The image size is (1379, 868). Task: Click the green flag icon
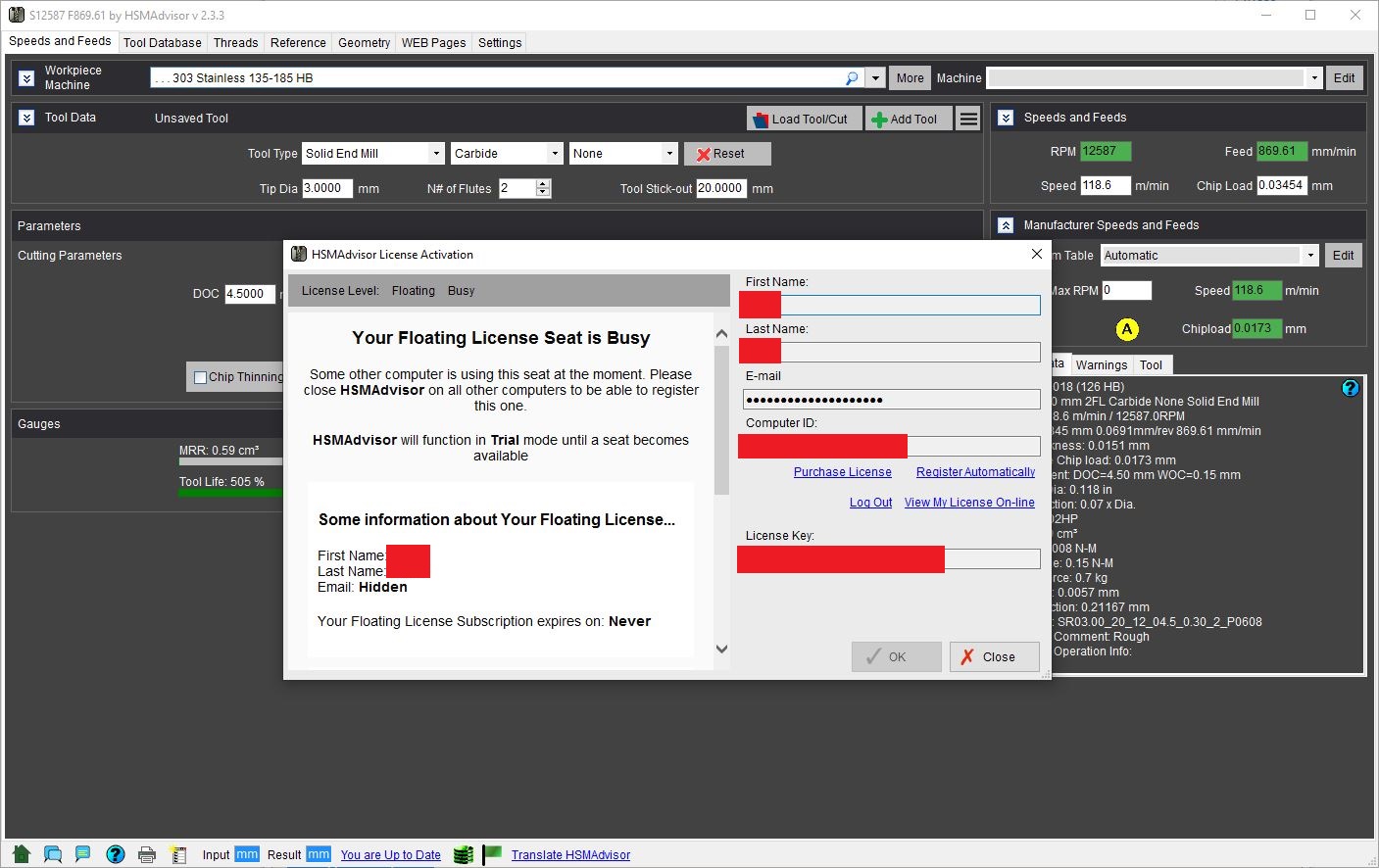[492, 854]
